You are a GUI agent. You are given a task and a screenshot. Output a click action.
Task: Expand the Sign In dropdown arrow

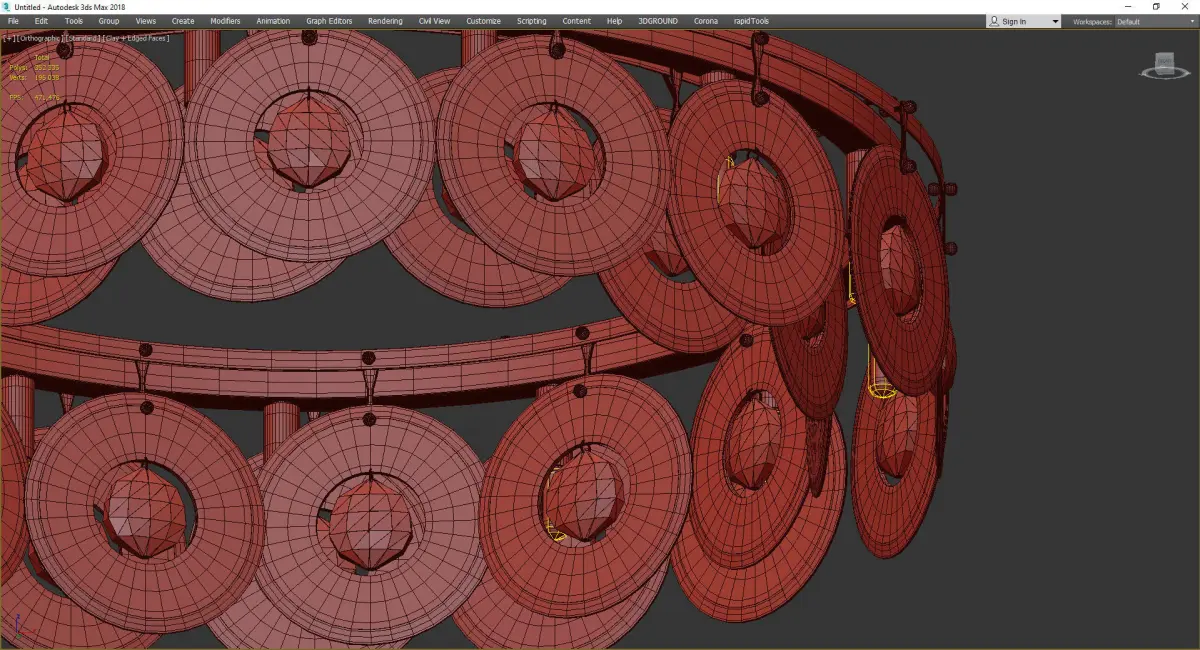pos(1055,21)
